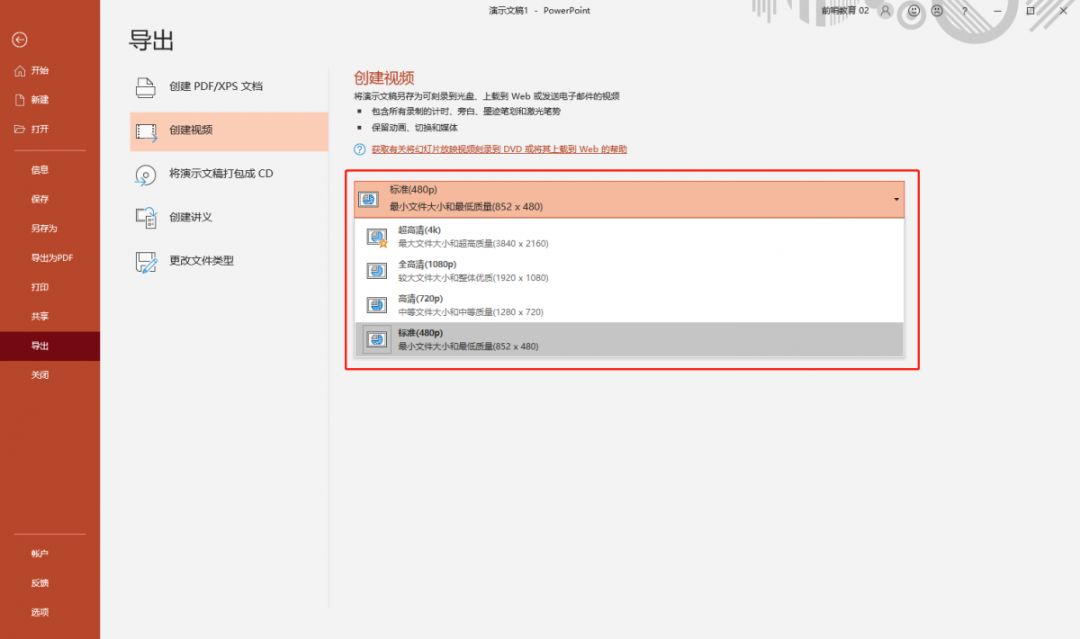Image resolution: width=1080 pixels, height=639 pixels.
Task: Click the 720p option's slide icon
Action: tap(377, 305)
